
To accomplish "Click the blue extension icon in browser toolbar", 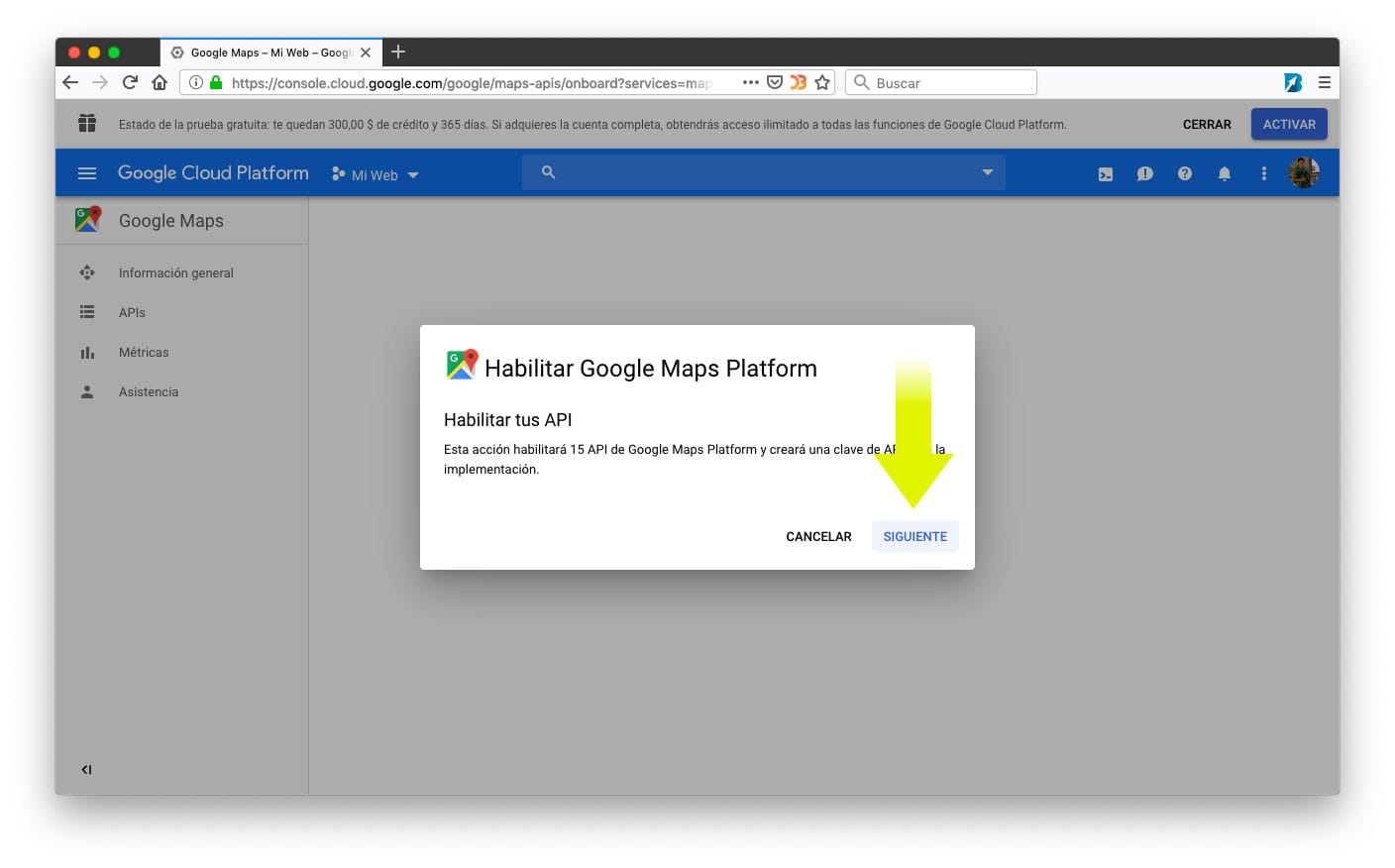I will (1293, 82).
